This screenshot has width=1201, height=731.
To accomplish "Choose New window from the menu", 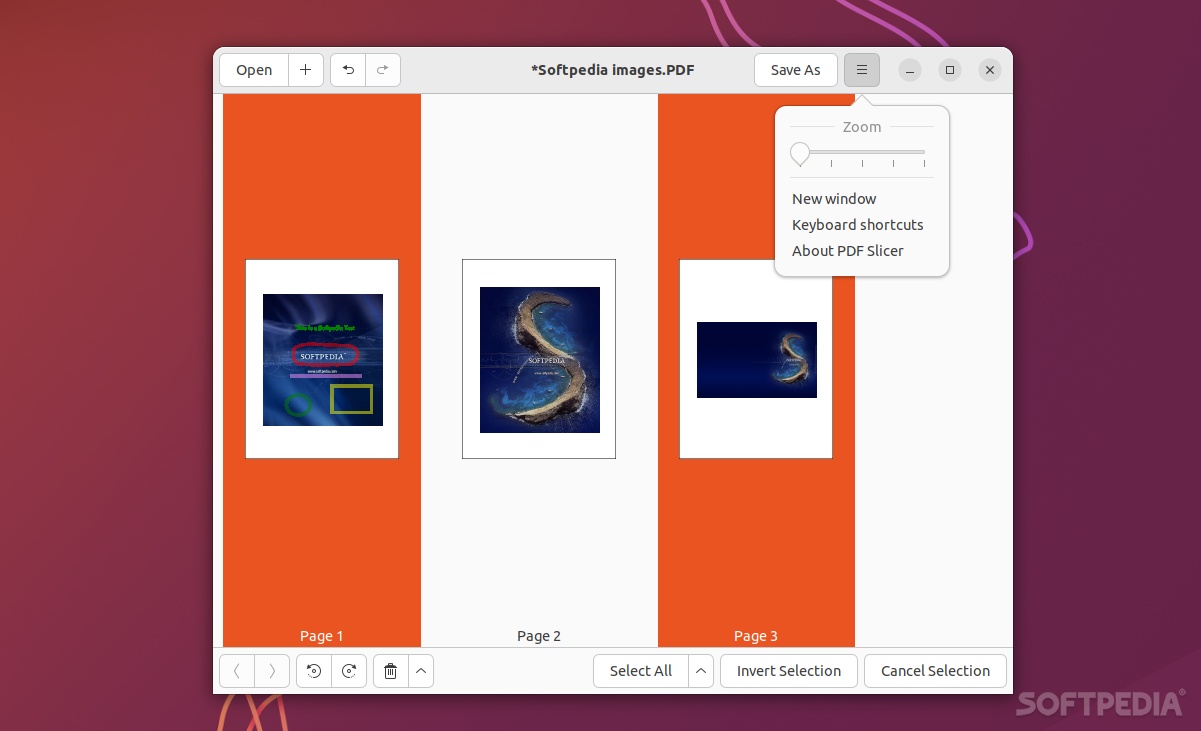I will (x=834, y=198).
